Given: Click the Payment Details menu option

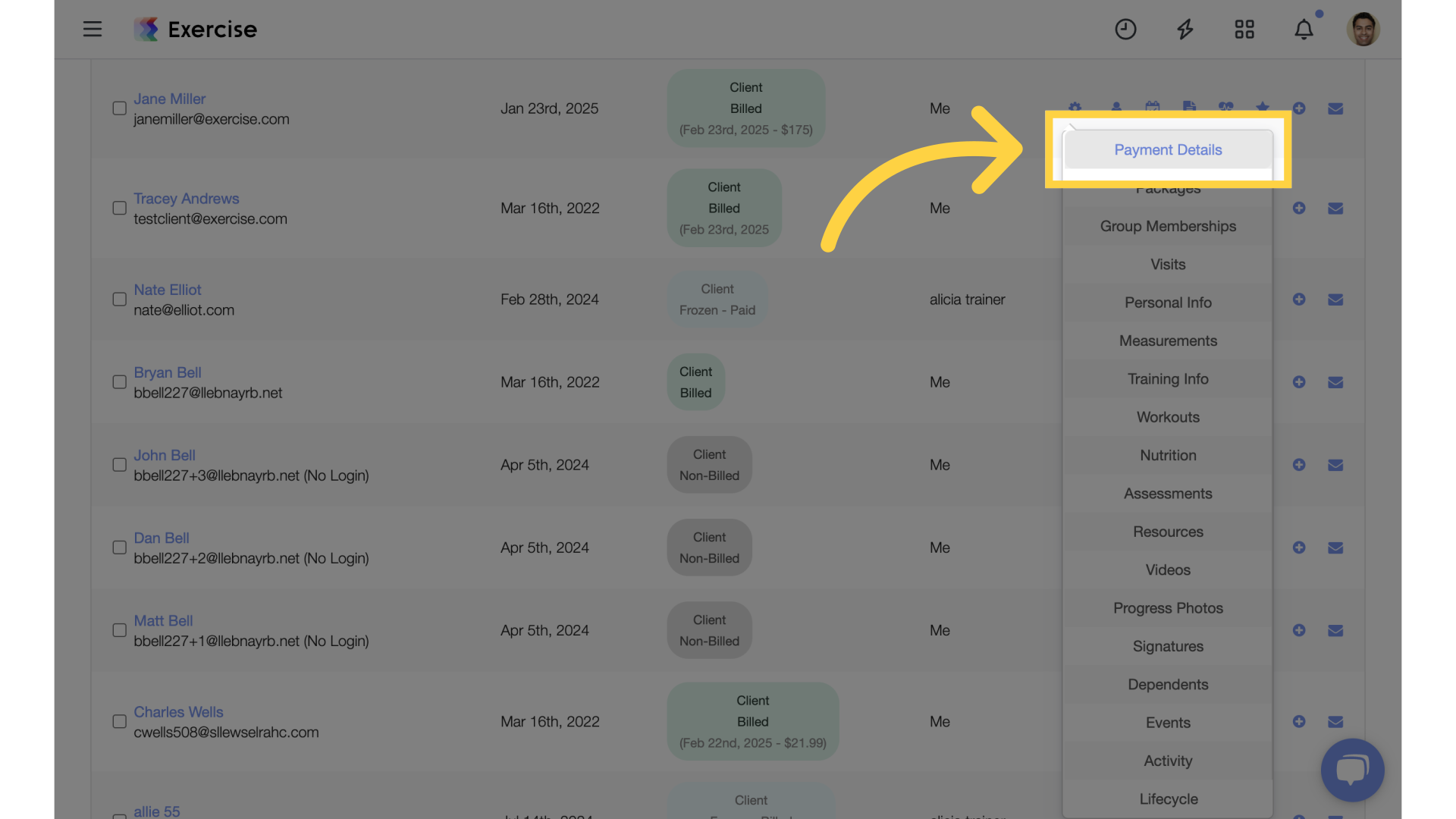Looking at the screenshot, I should click(x=1168, y=149).
